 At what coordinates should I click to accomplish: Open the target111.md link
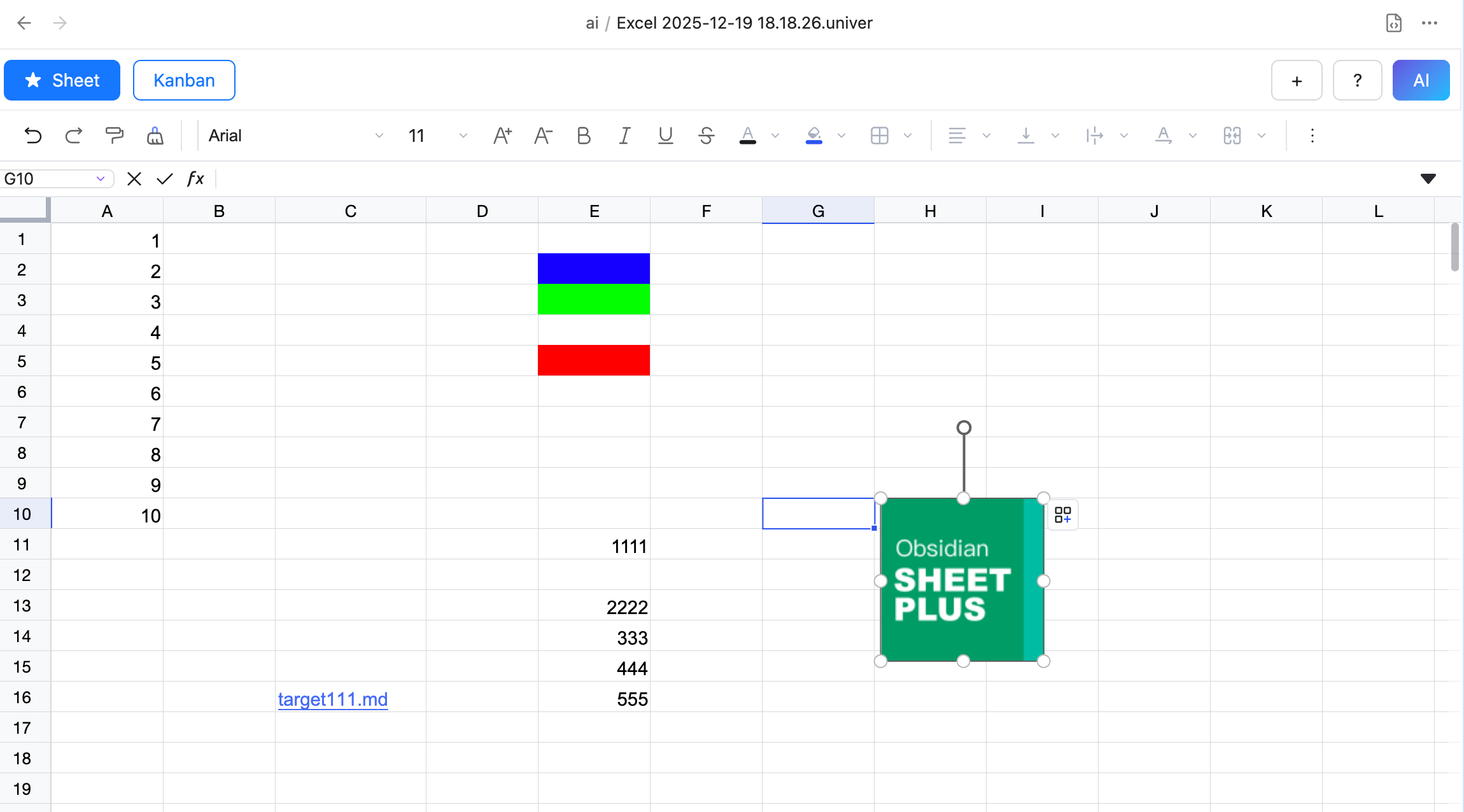[x=332, y=699]
